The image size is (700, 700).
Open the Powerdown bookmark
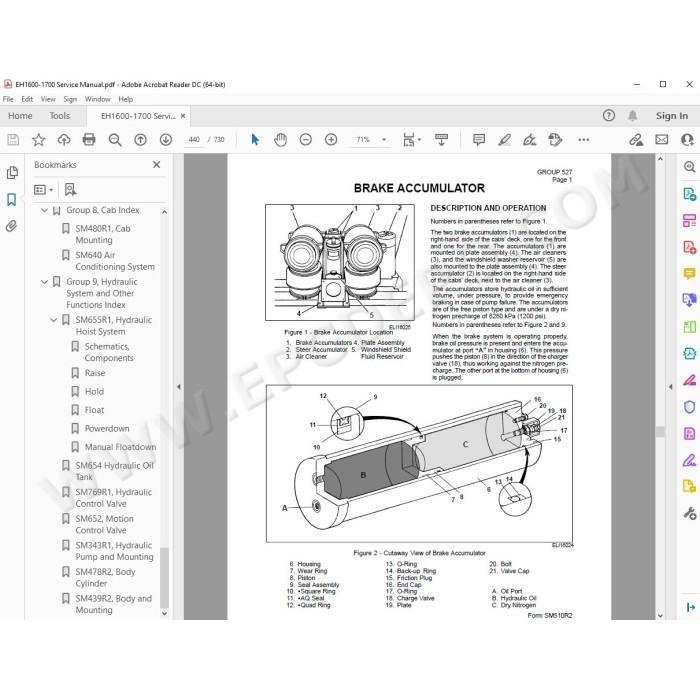click(107, 429)
